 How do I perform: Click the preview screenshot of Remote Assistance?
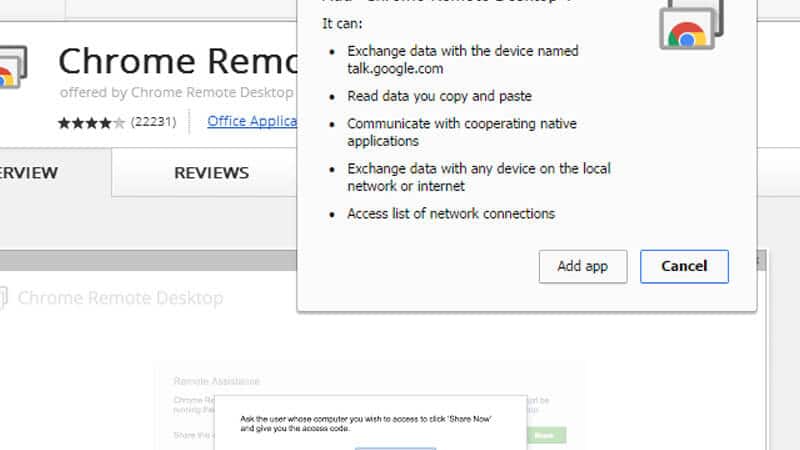[x=370, y=407]
